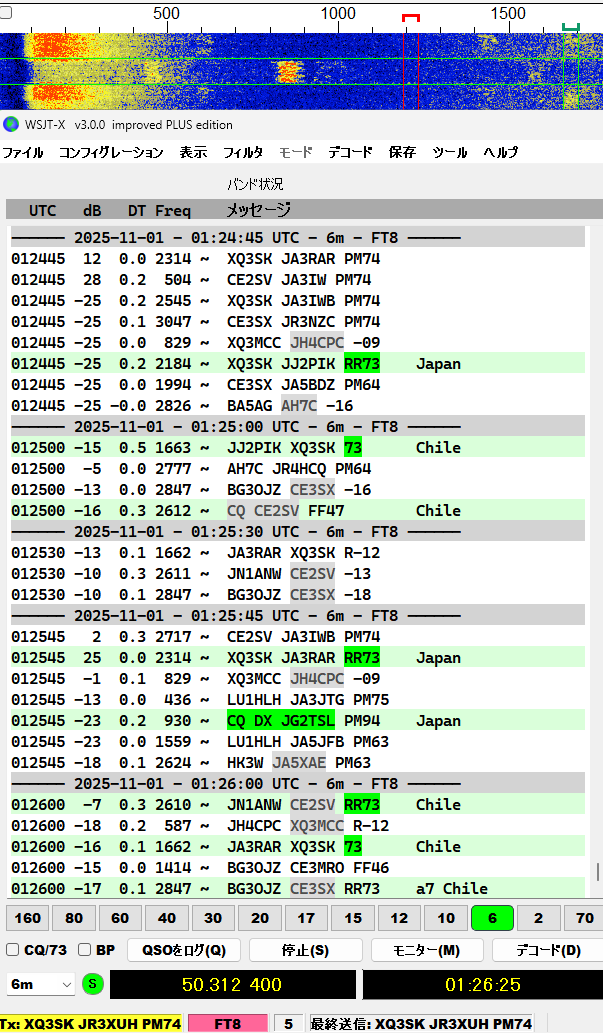Enable the CQ/73 checkbox
The image size is (603, 1033).
point(13,950)
